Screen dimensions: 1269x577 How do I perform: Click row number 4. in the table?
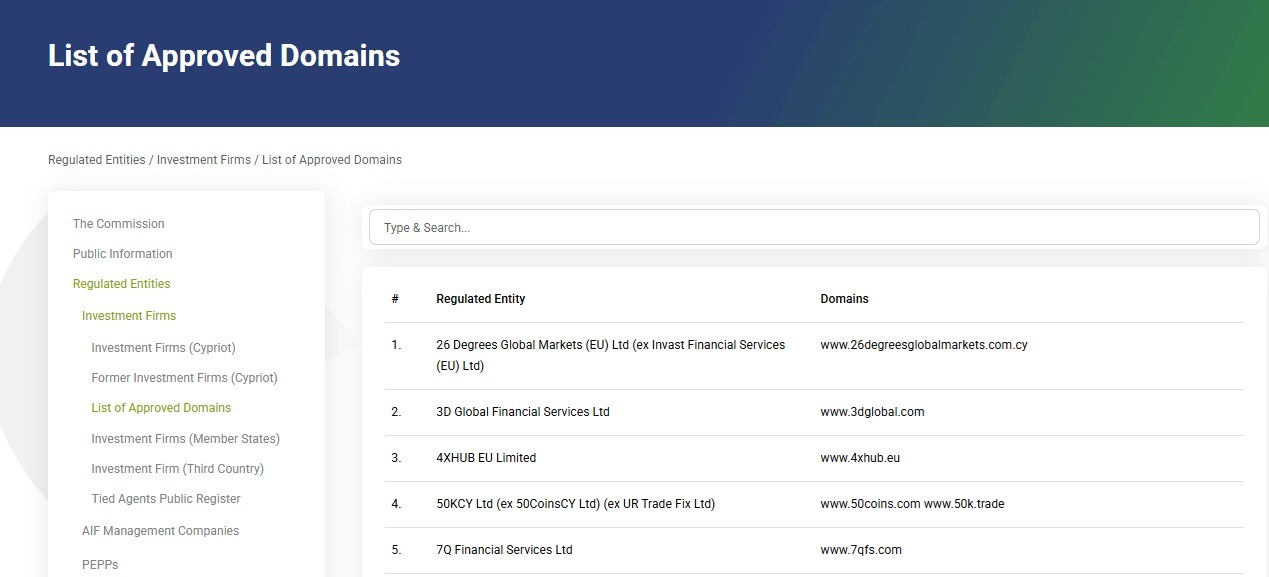(396, 504)
